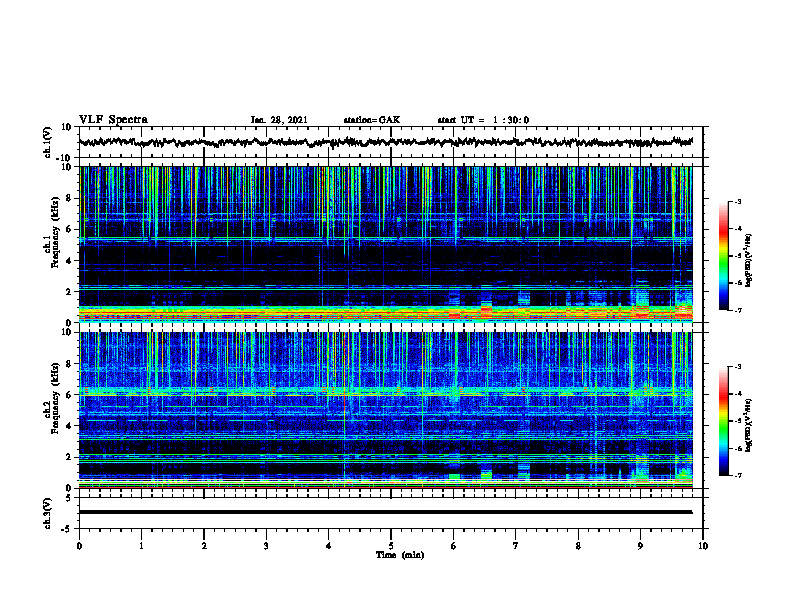Click the ch.1 spectrogram color scale bar
Image resolution: width=792 pixels, height=612 pixels.
724,256
